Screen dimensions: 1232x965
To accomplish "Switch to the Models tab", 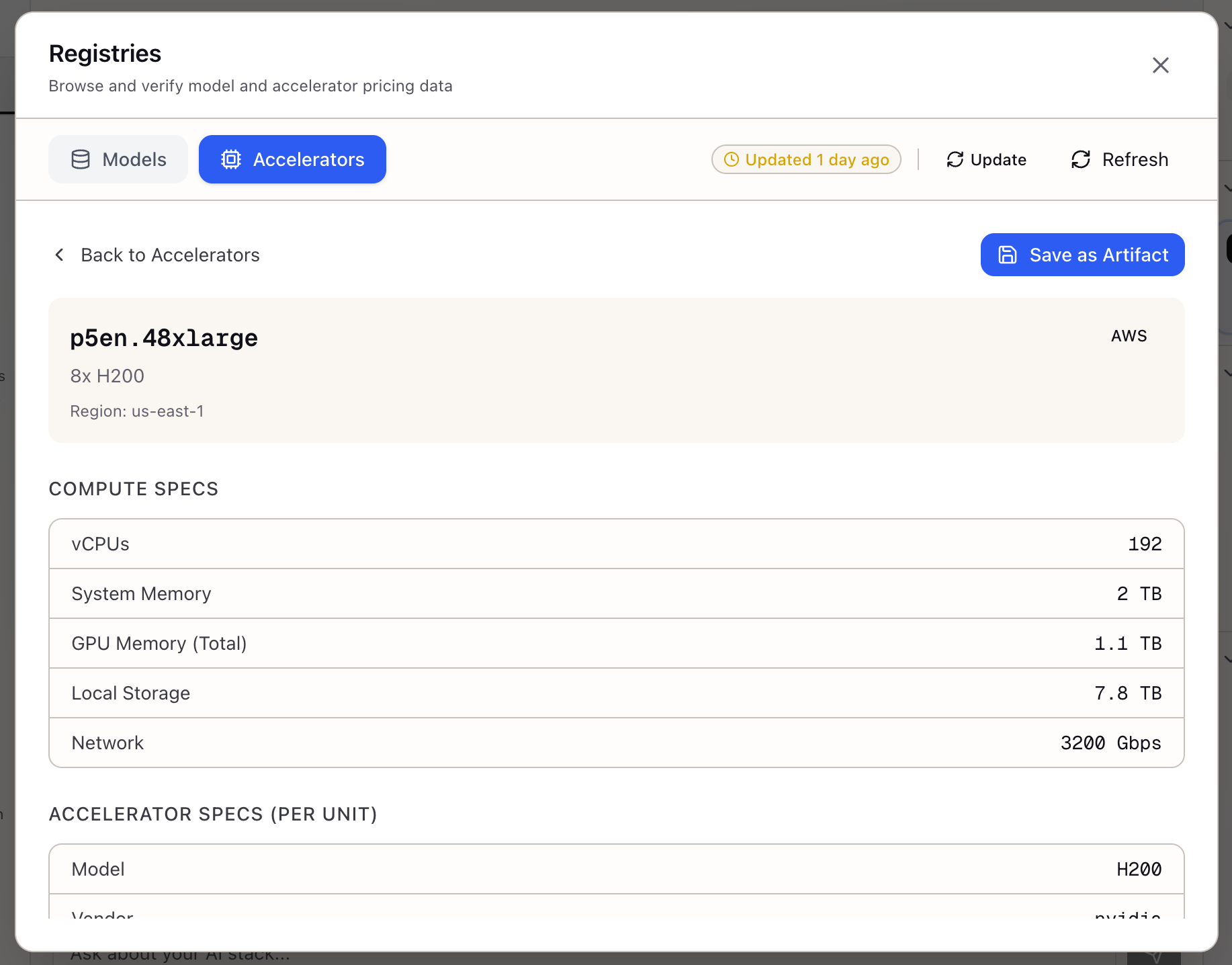I will [118, 159].
